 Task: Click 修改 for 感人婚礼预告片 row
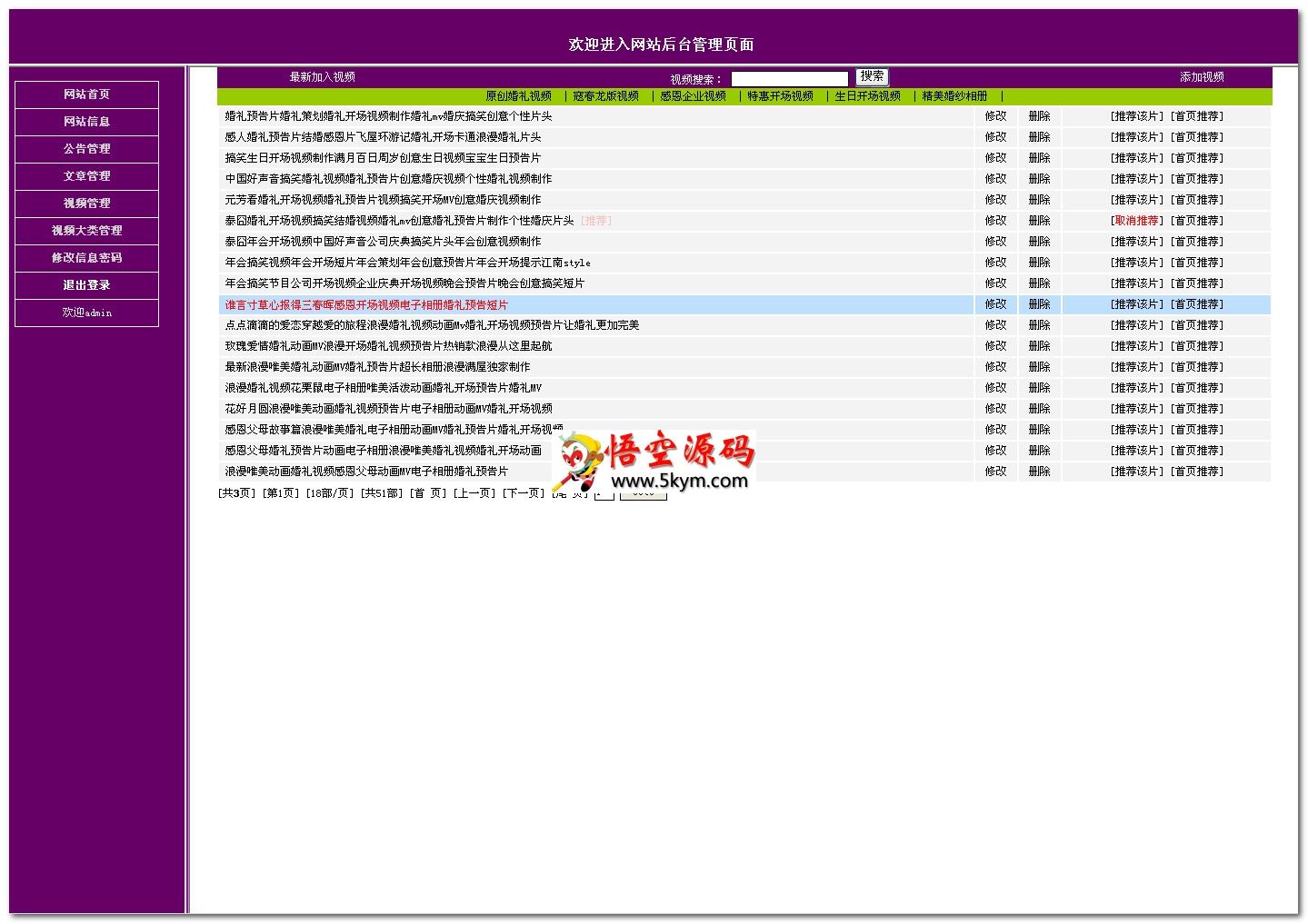(995, 137)
